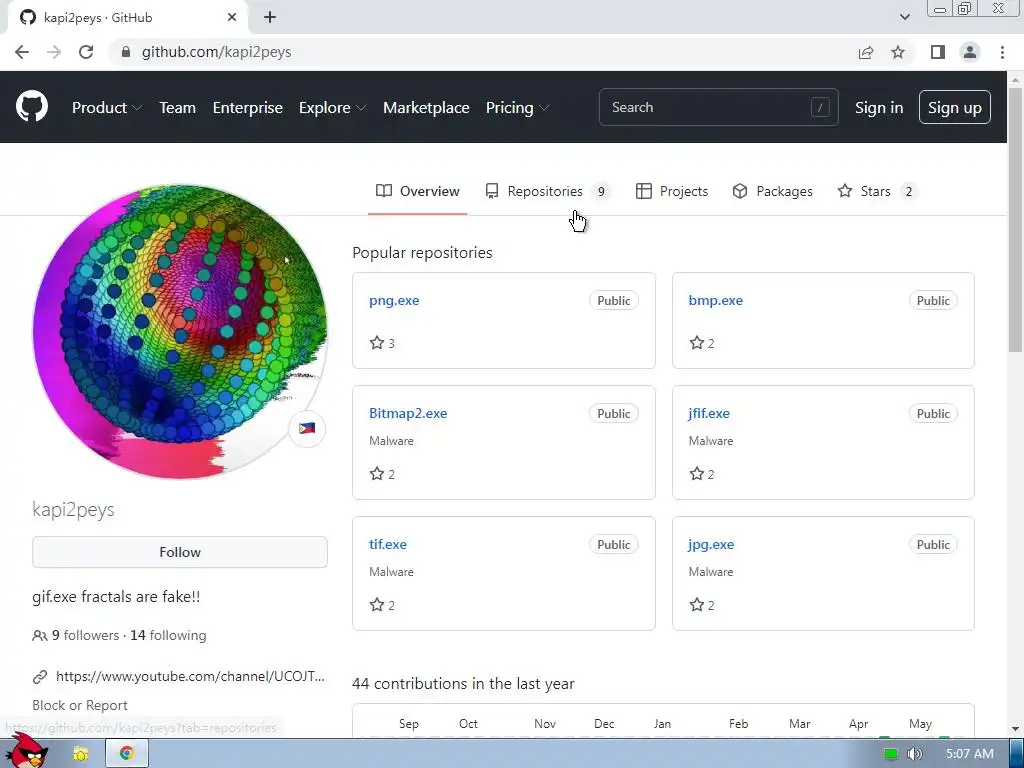Viewport: 1024px width, 768px height.
Task: Click the Show desktop strip
Action: pos(1017,753)
